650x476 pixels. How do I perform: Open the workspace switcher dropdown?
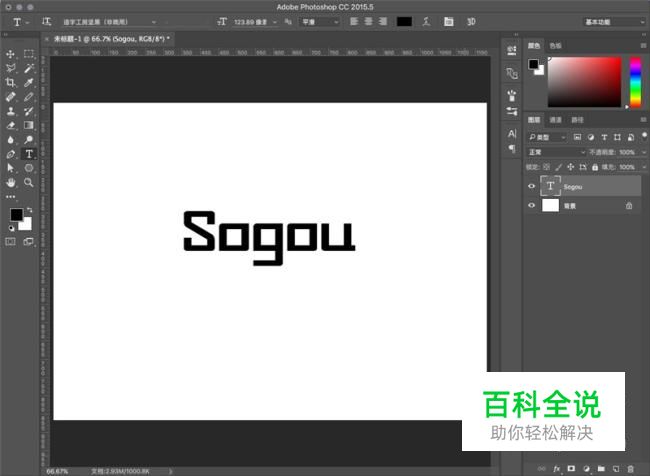610,21
